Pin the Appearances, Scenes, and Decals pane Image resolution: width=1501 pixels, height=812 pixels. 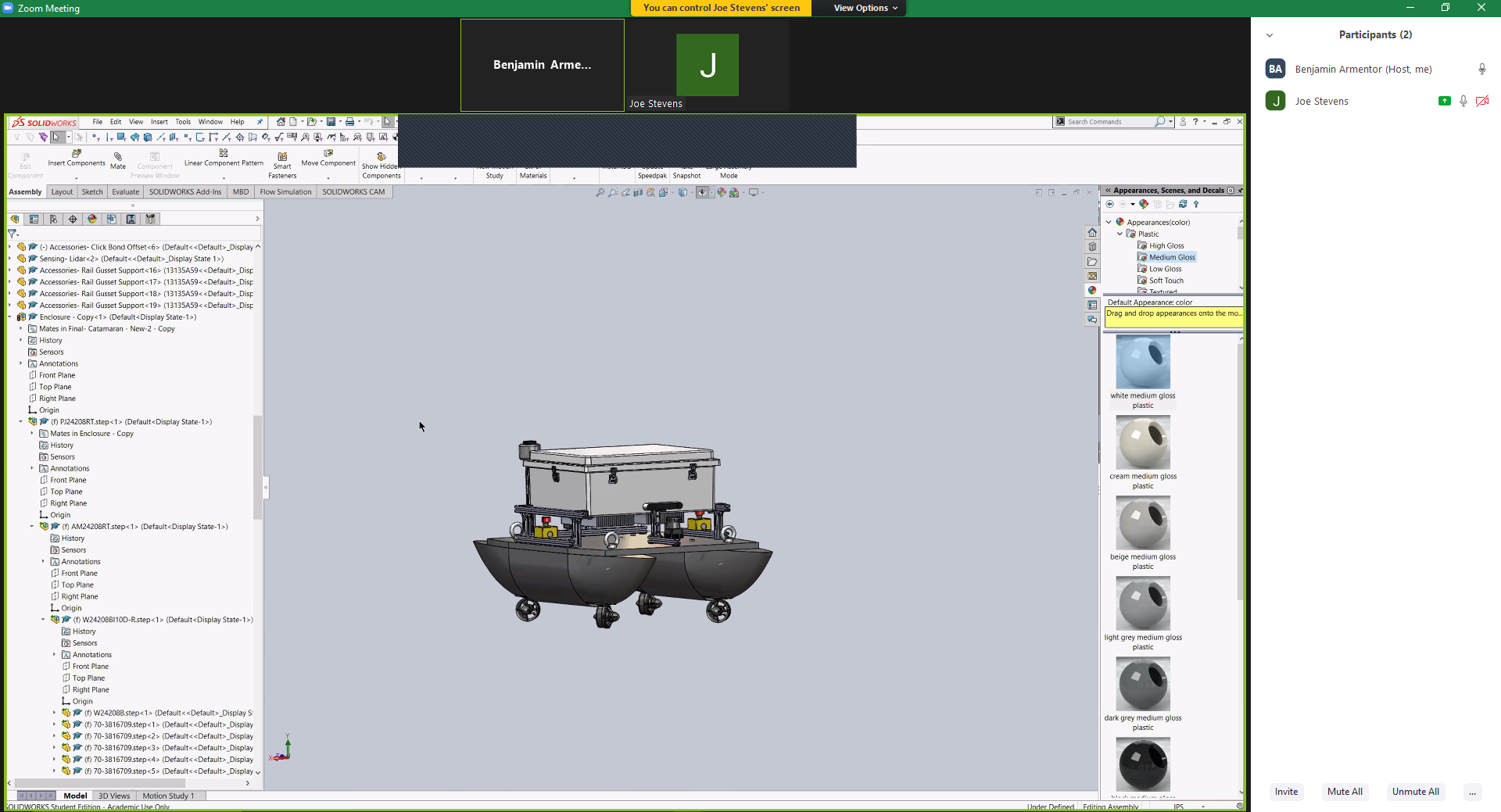pos(1241,191)
